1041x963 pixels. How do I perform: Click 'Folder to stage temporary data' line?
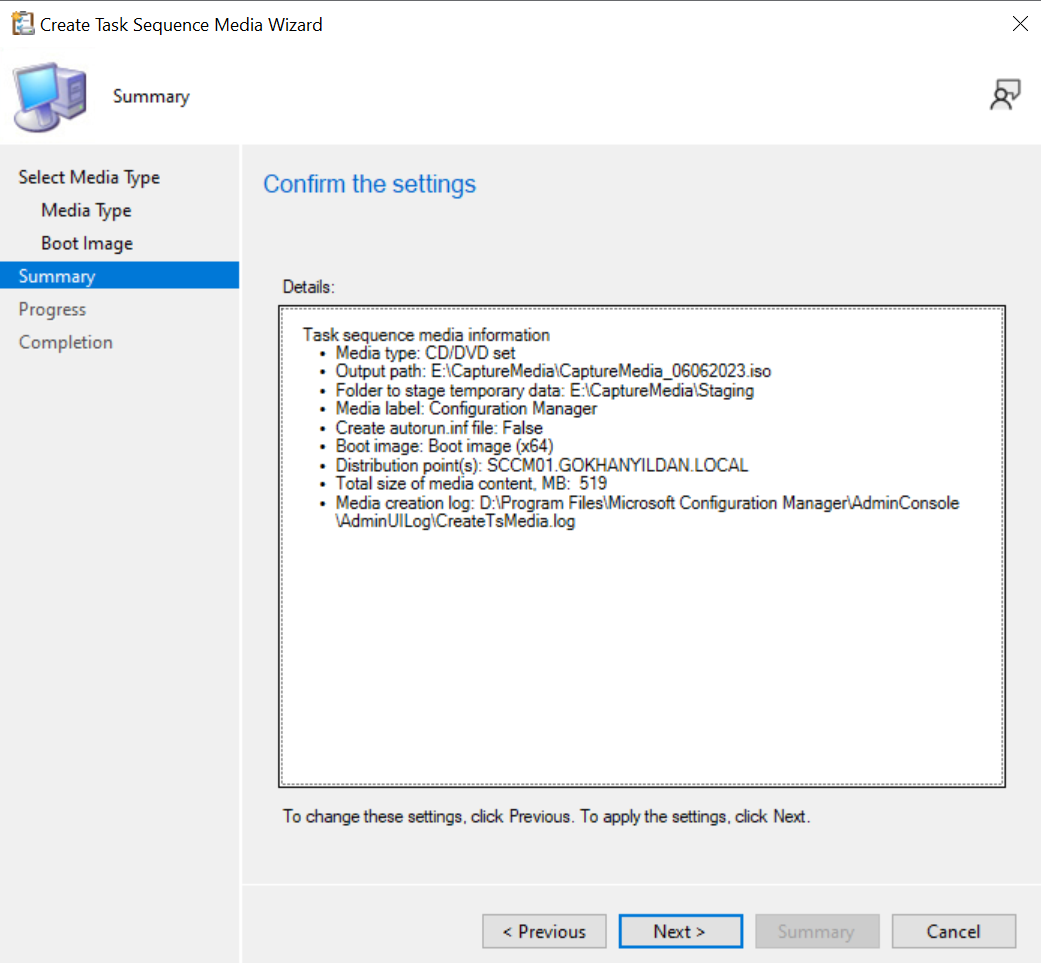tap(544, 390)
